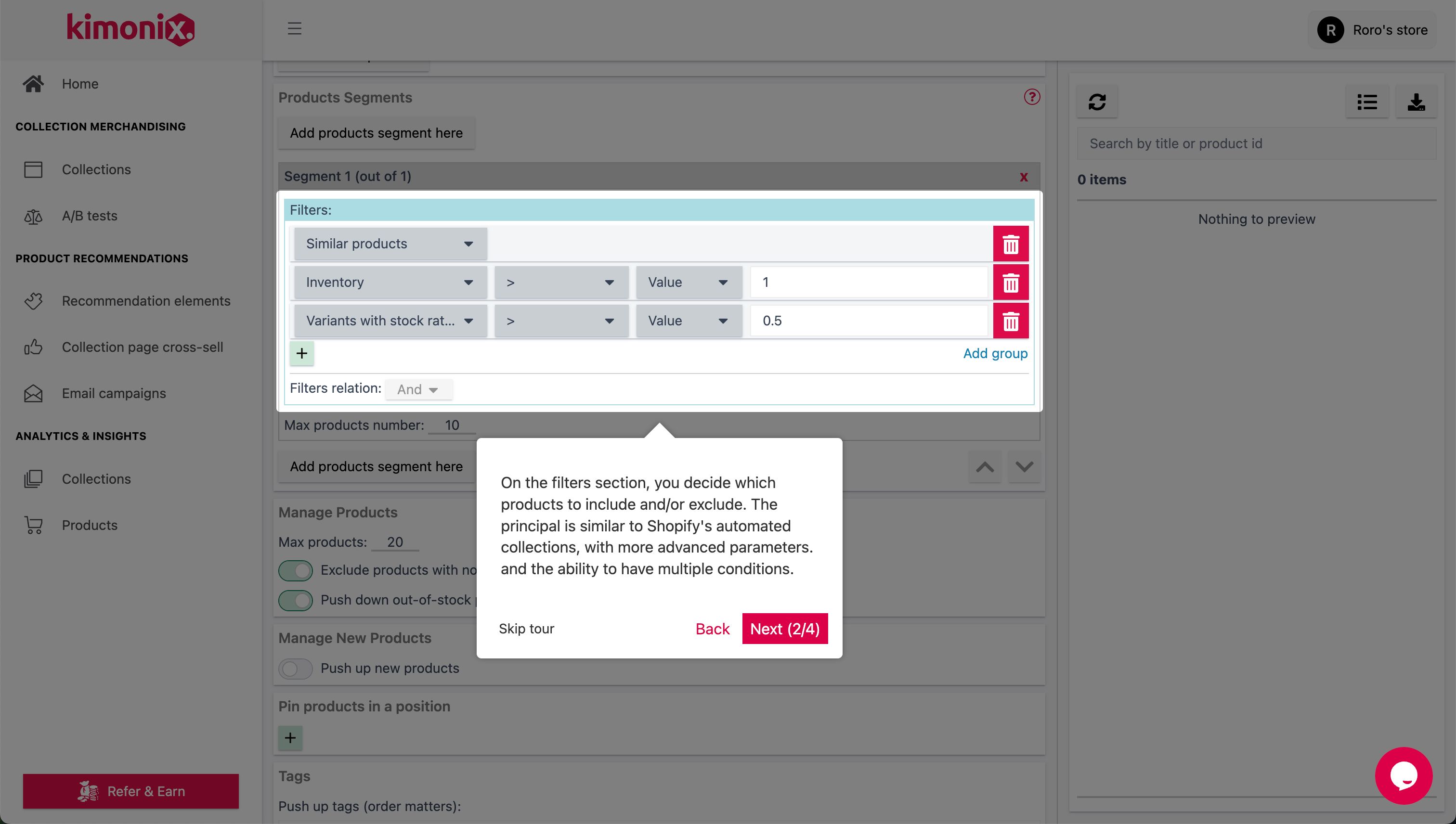The height and width of the screenshot is (824, 1456).
Task: Click the hamburger menu icon
Action: click(294, 28)
